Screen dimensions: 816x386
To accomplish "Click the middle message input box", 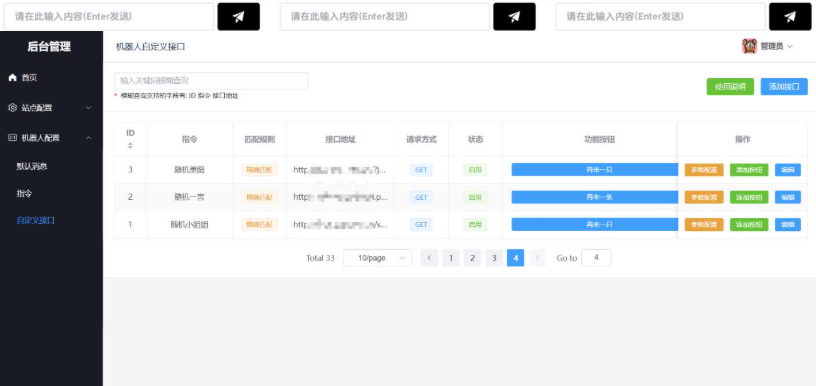I will coord(385,17).
